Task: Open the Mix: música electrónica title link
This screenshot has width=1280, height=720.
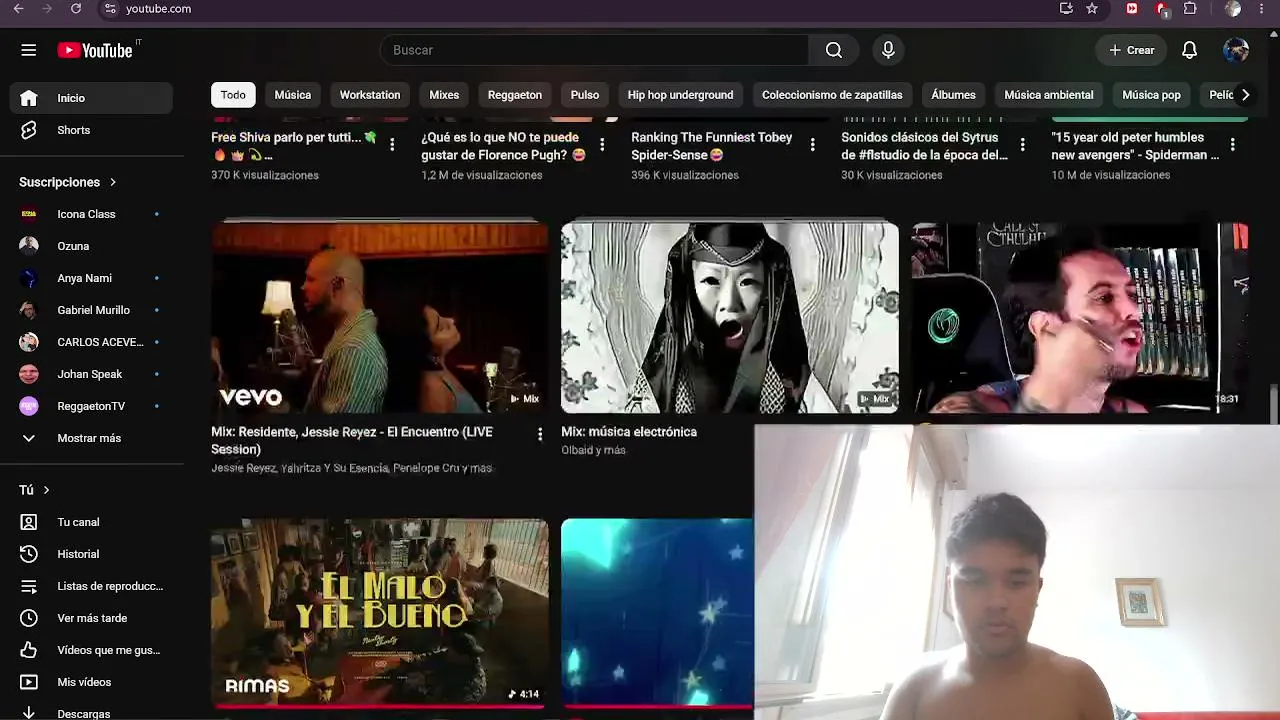Action: [x=629, y=432]
